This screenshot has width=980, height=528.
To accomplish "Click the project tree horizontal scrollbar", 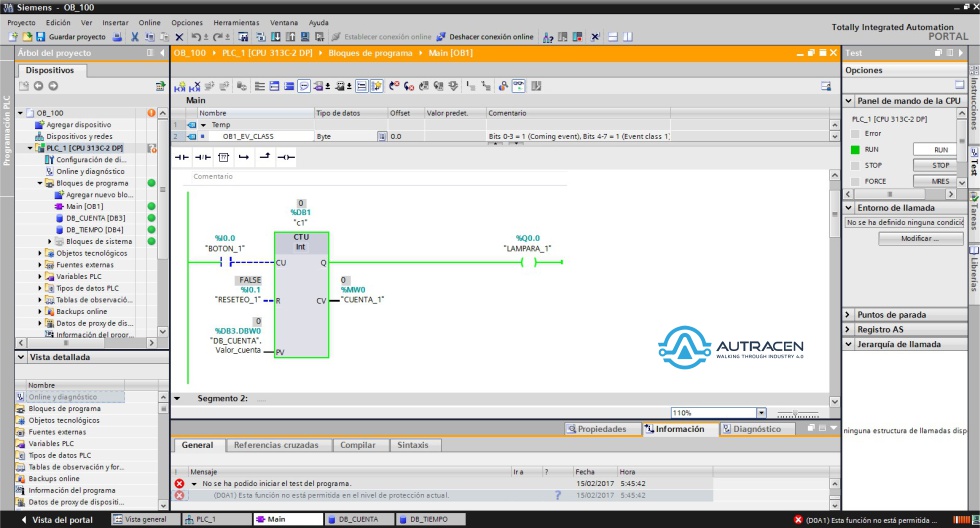I will 87,343.
